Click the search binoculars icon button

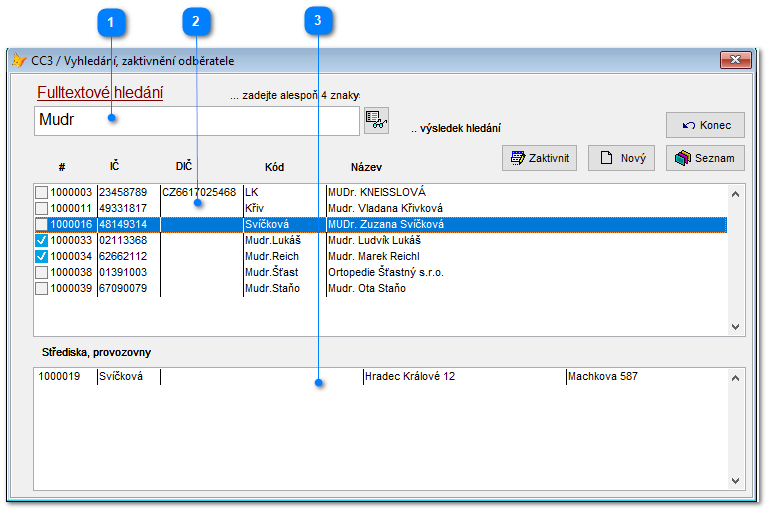coord(376,120)
